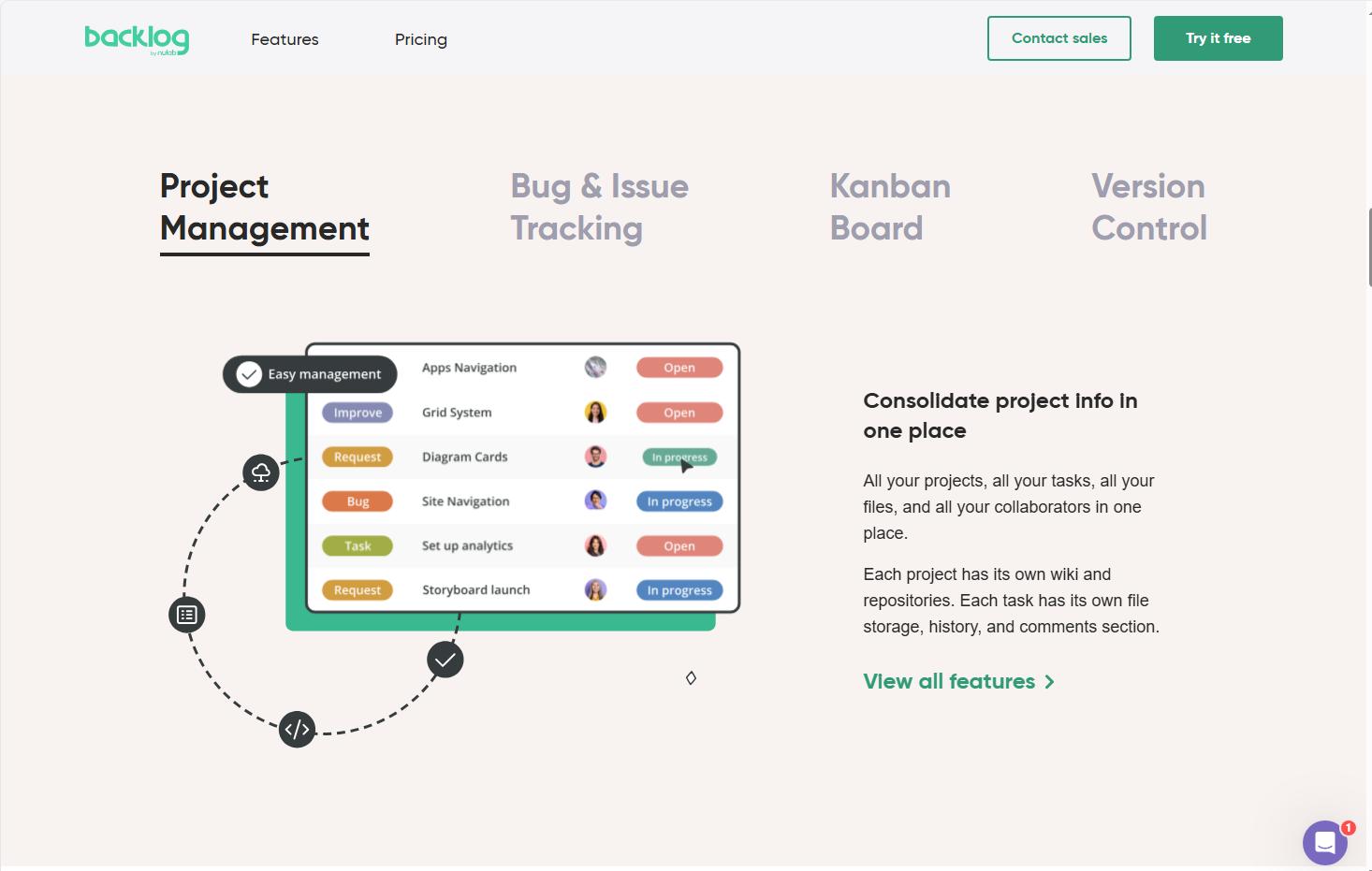Screen dimensions: 1372x871
Task: Click the avatar in Storyboard launch row
Action: pyautogui.click(x=595, y=589)
